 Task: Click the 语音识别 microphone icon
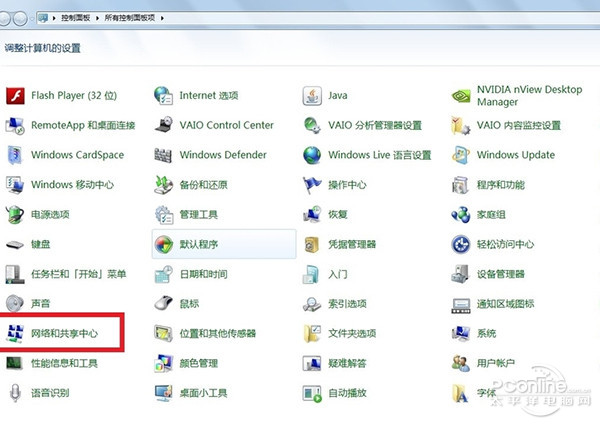[15, 393]
